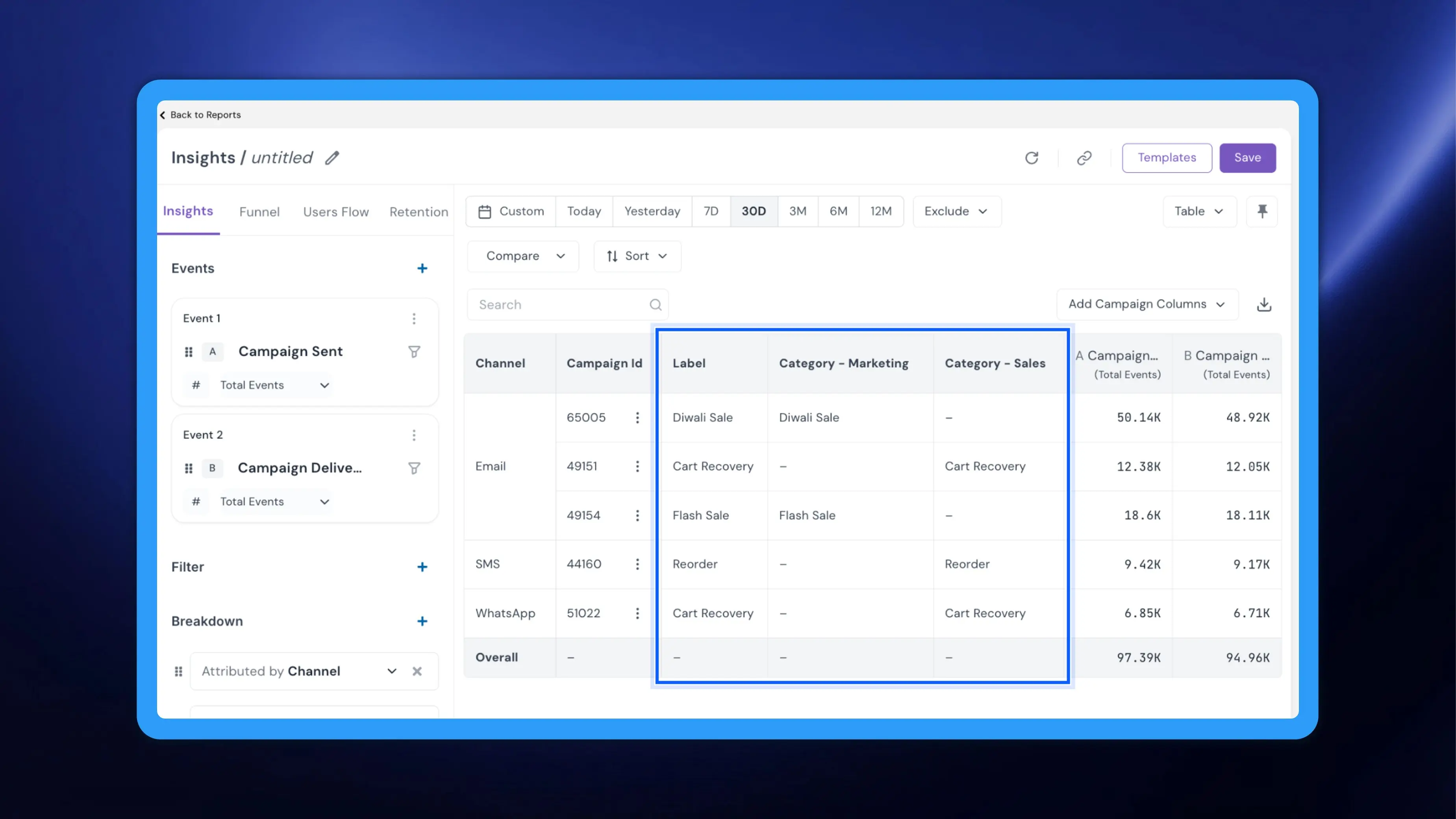Add a new event with the plus
The width and height of the screenshot is (1456, 819).
[x=422, y=269]
